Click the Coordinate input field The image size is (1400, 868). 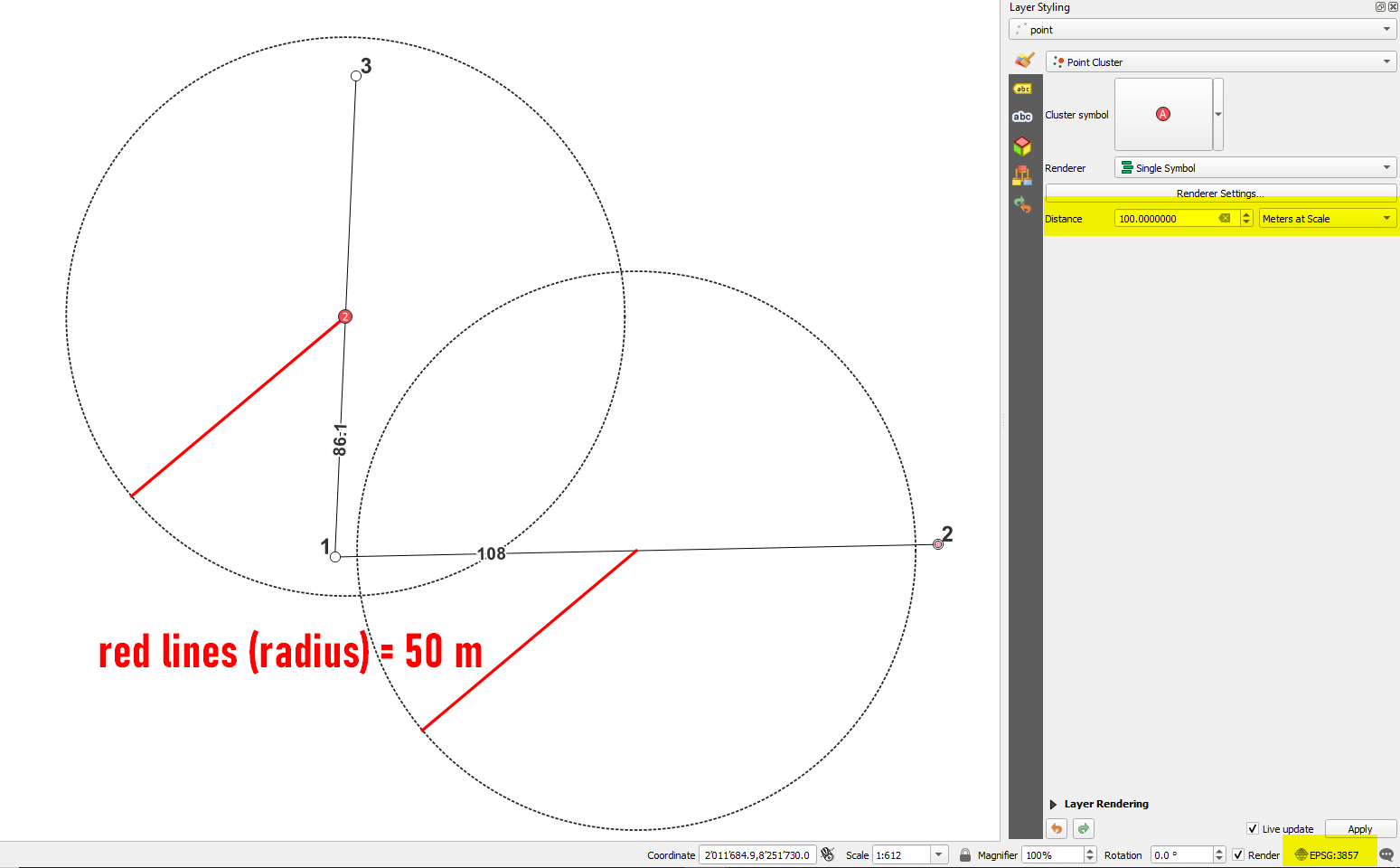757,854
